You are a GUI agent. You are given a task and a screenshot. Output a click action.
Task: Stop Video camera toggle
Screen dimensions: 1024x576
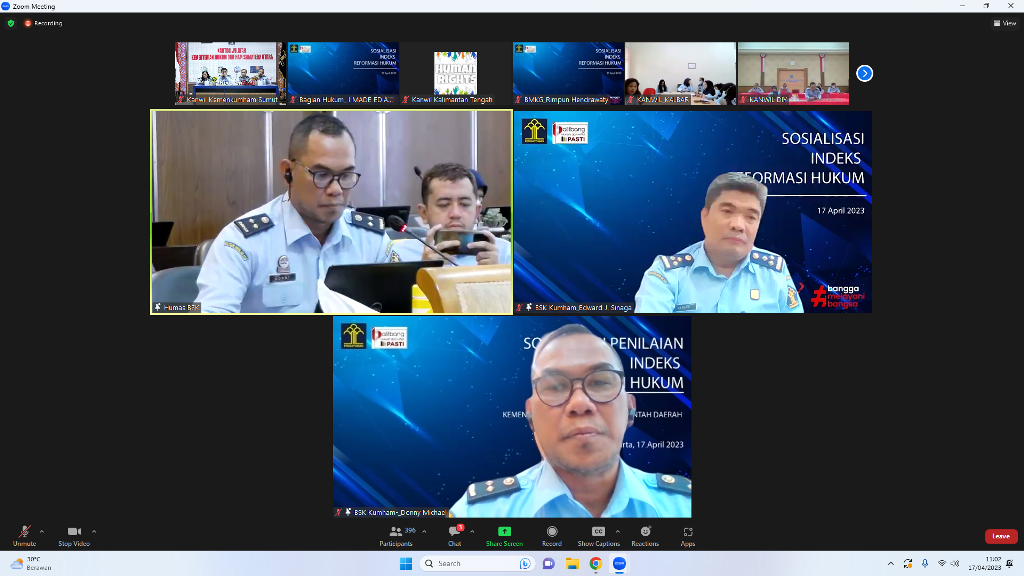[74, 532]
